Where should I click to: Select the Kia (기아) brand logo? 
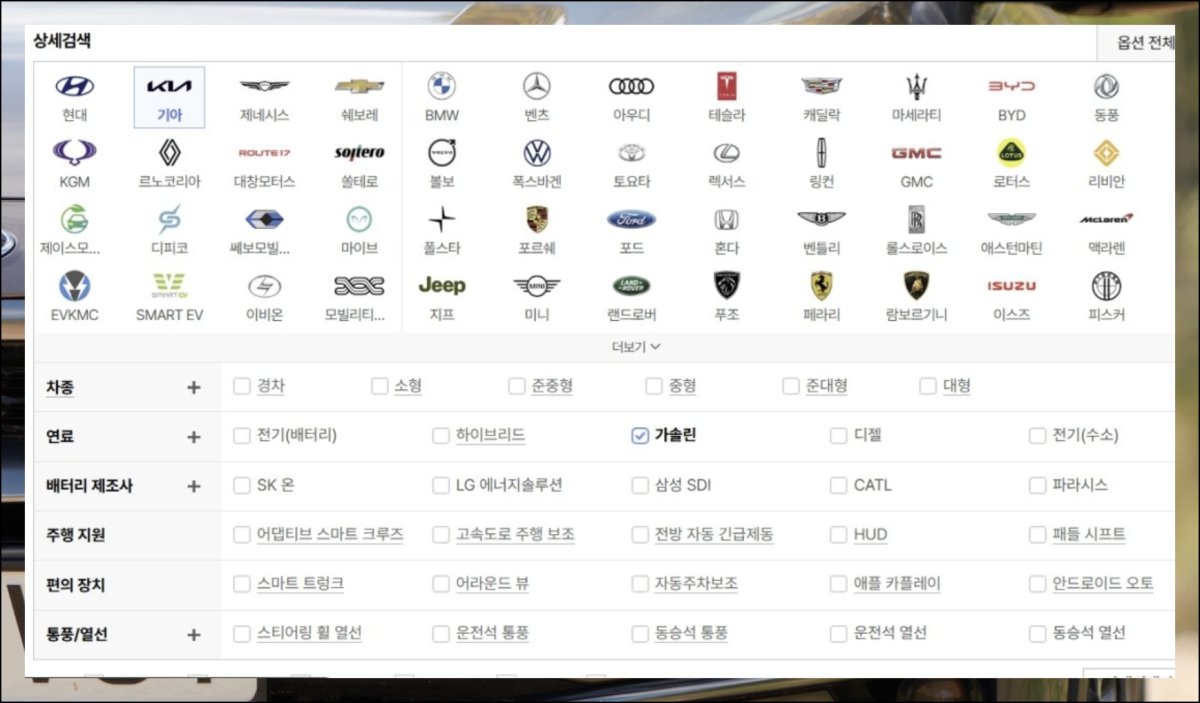coord(169,87)
